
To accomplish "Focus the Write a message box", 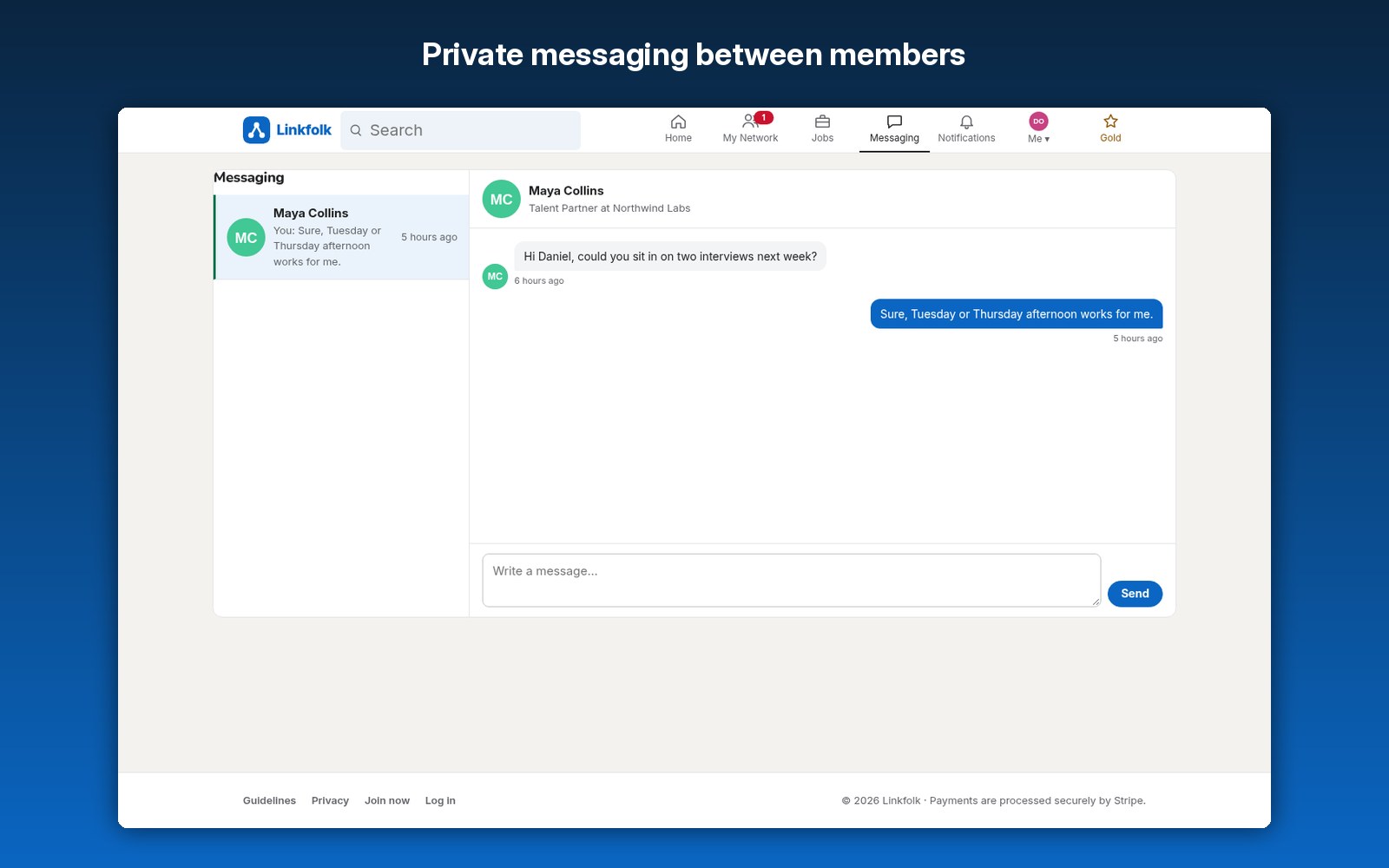I will (791, 580).
